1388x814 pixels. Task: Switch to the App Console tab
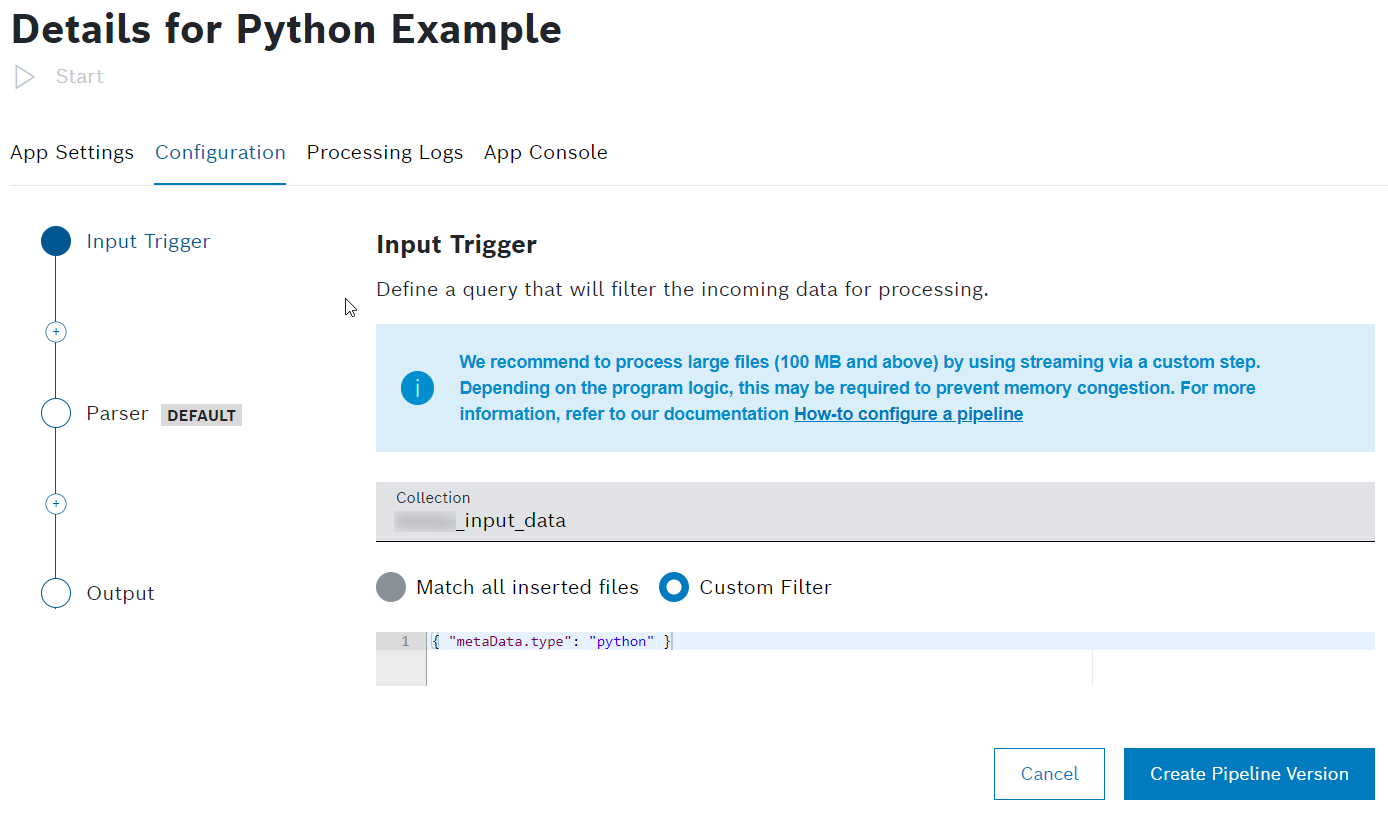pyautogui.click(x=546, y=153)
